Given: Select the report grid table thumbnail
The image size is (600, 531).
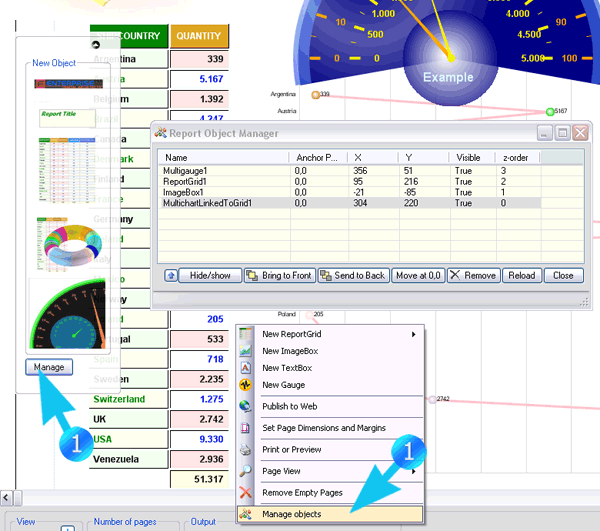Looking at the screenshot, I should (x=67, y=170).
